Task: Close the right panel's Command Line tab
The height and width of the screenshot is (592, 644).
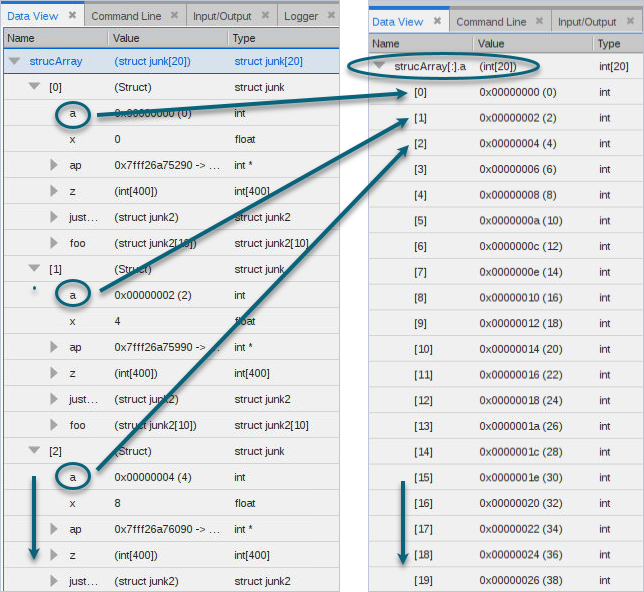Action: tap(540, 21)
